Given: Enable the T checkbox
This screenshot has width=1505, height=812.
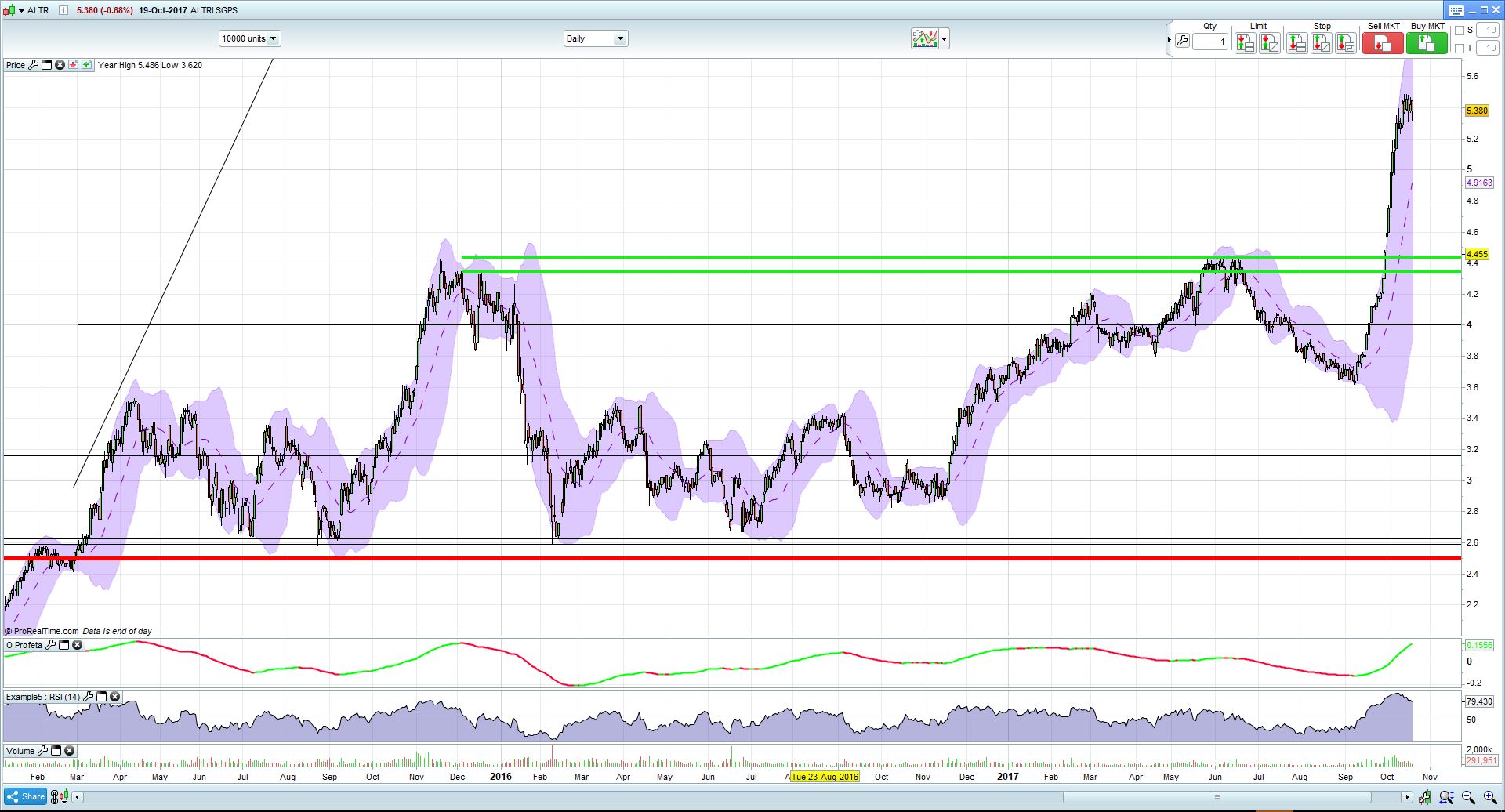Looking at the screenshot, I should pos(1460,49).
